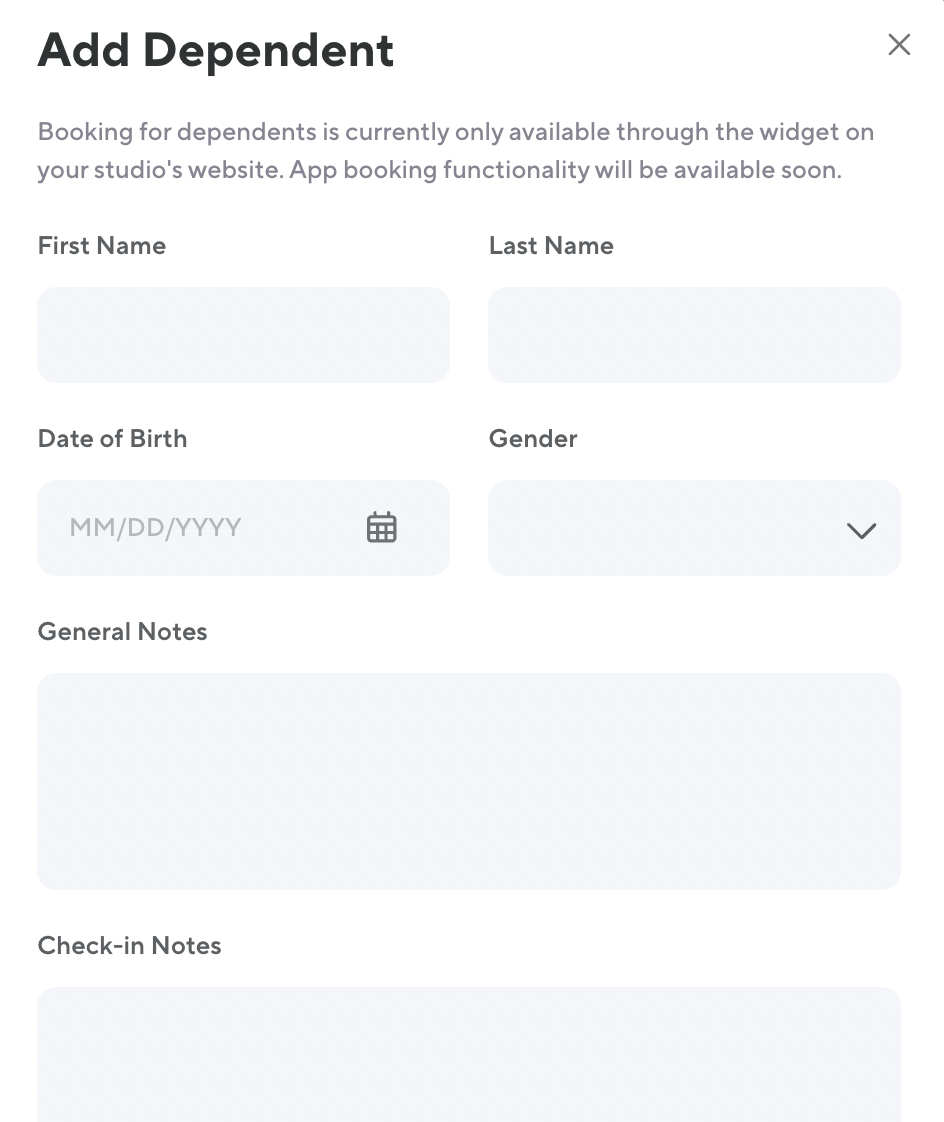Select the Date of Birth label
The width and height of the screenshot is (944, 1122).
point(112,439)
